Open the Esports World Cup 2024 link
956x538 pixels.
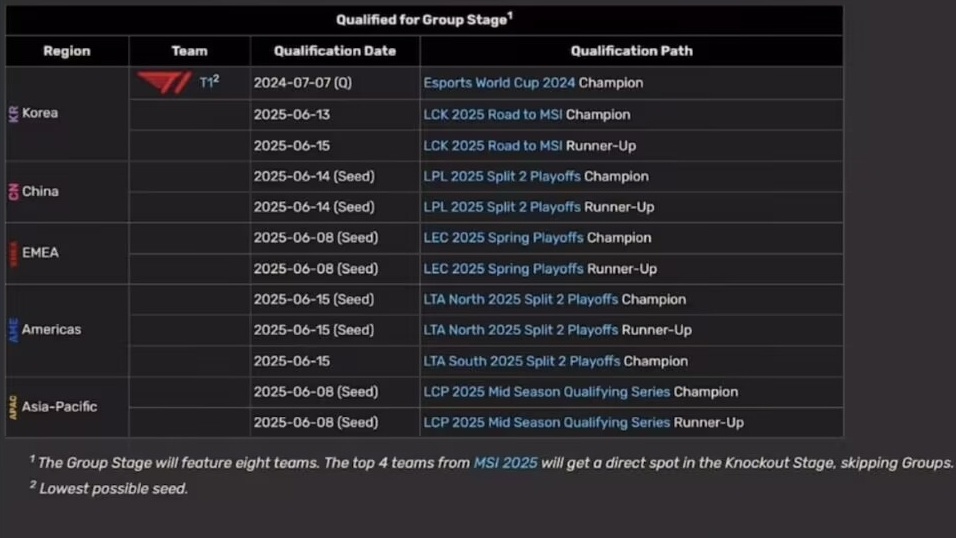tap(499, 83)
